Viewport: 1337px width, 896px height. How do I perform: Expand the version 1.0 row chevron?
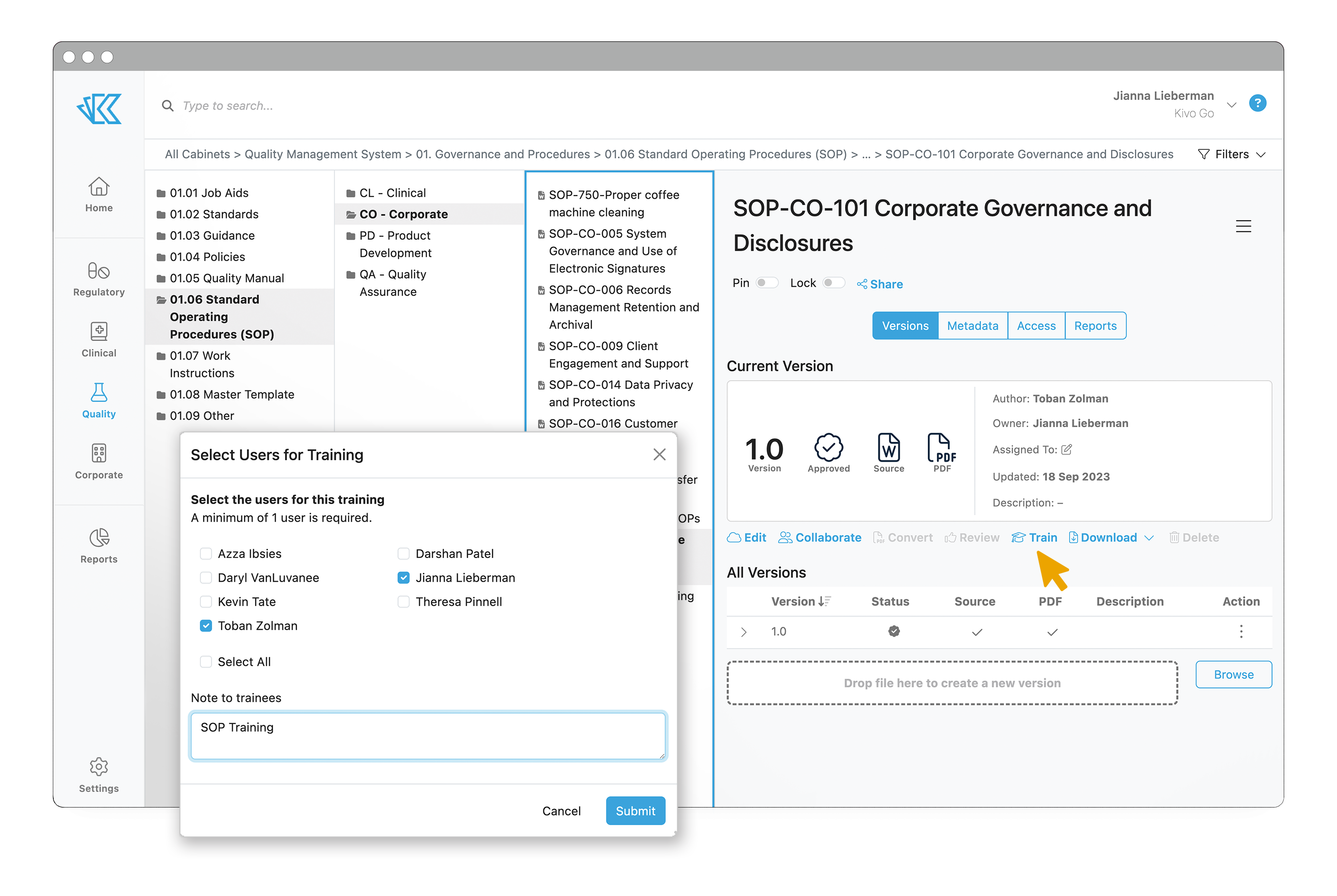click(x=744, y=632)
